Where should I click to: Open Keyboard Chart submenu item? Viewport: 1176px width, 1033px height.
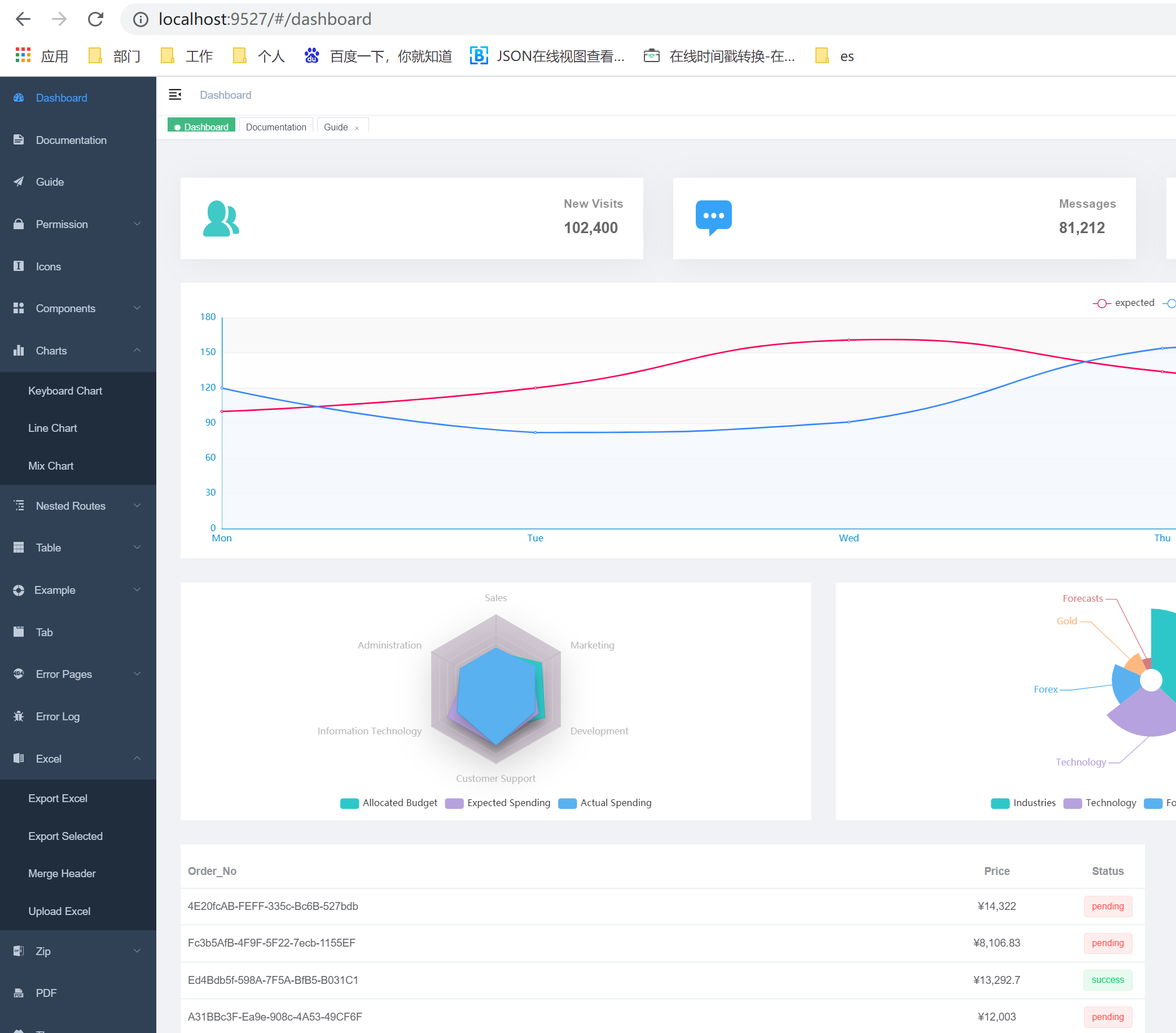(78, 391)
